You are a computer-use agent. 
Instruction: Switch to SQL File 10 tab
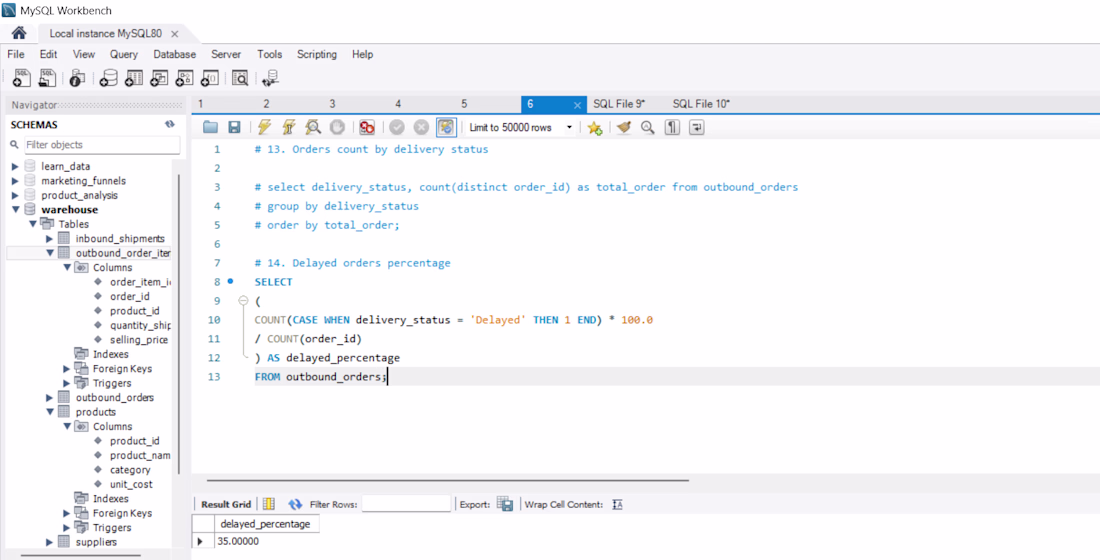(x=702, y=104)
